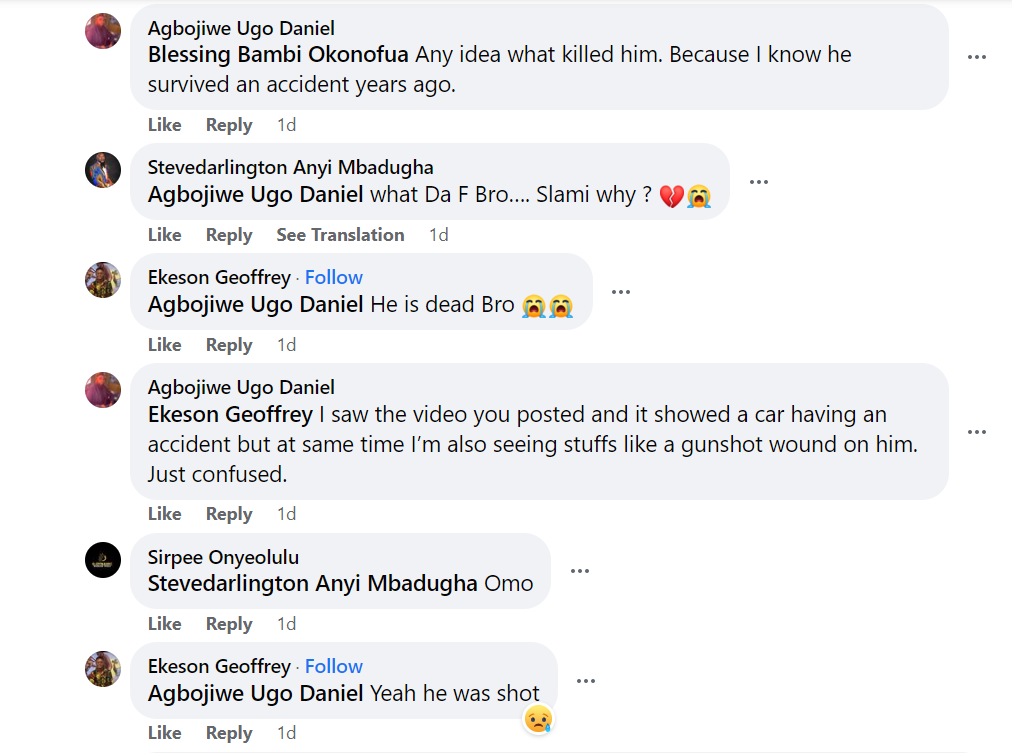Click the 1d timestamp on the first comment
Image resolution: width=1012 pixels, height=753 pixels.
pyautogui.click(x=285, y=124)
